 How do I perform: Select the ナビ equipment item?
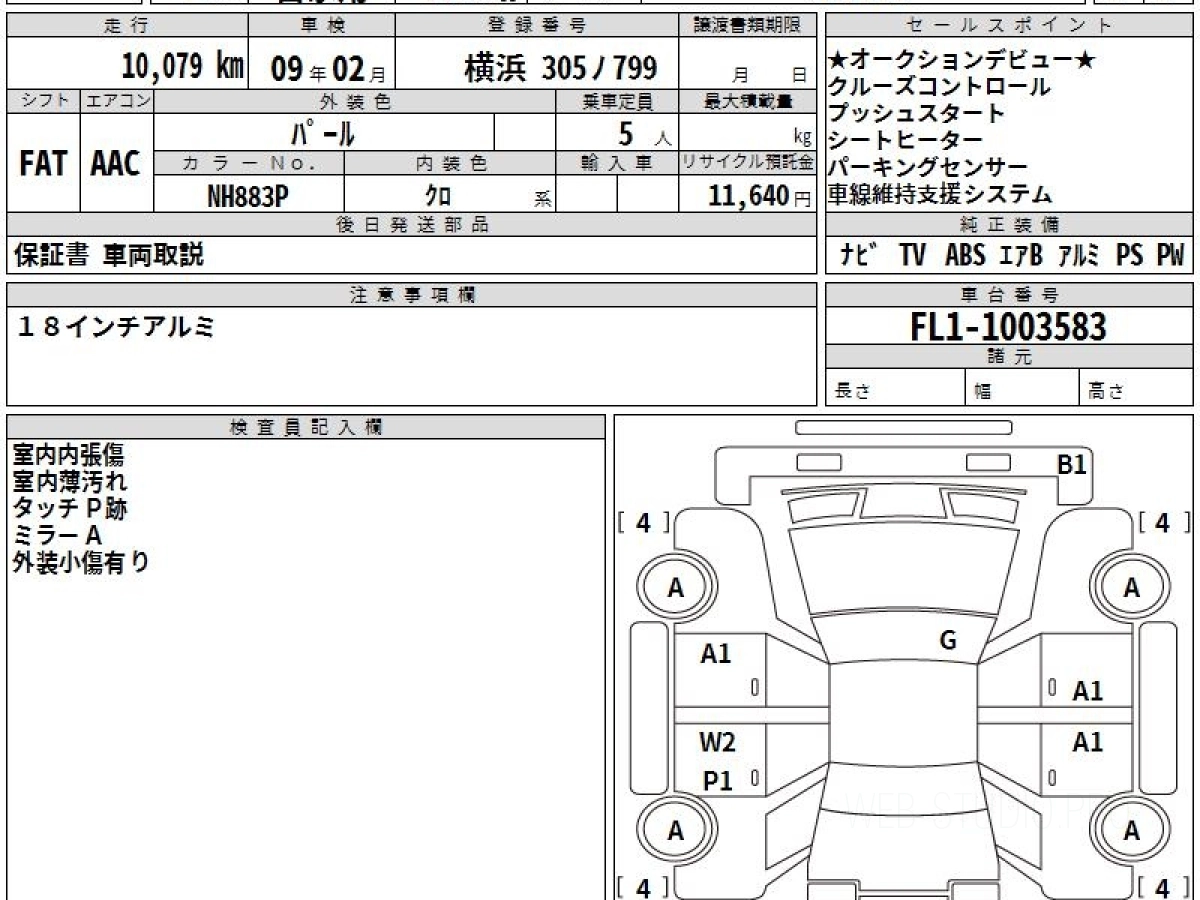pyautogui.click(x=858, y=255)
